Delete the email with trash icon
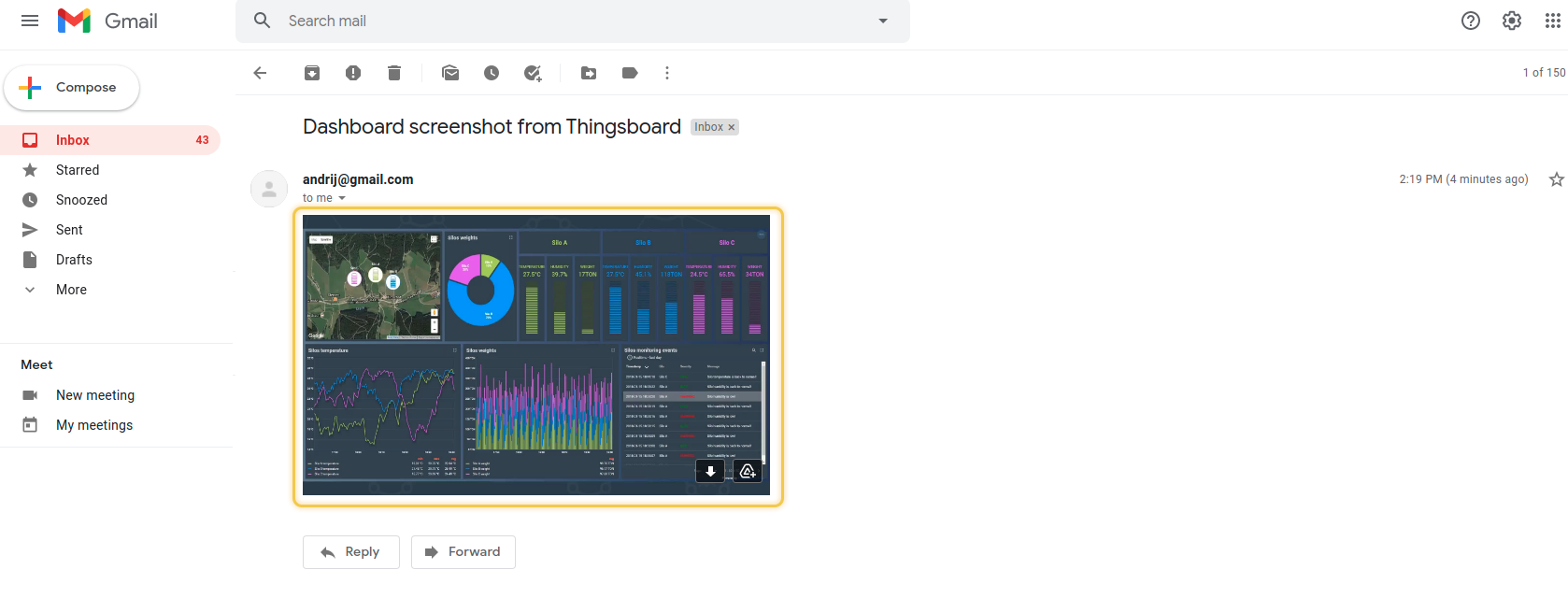This screenshot has height=598, width=1568. [394, 73]
